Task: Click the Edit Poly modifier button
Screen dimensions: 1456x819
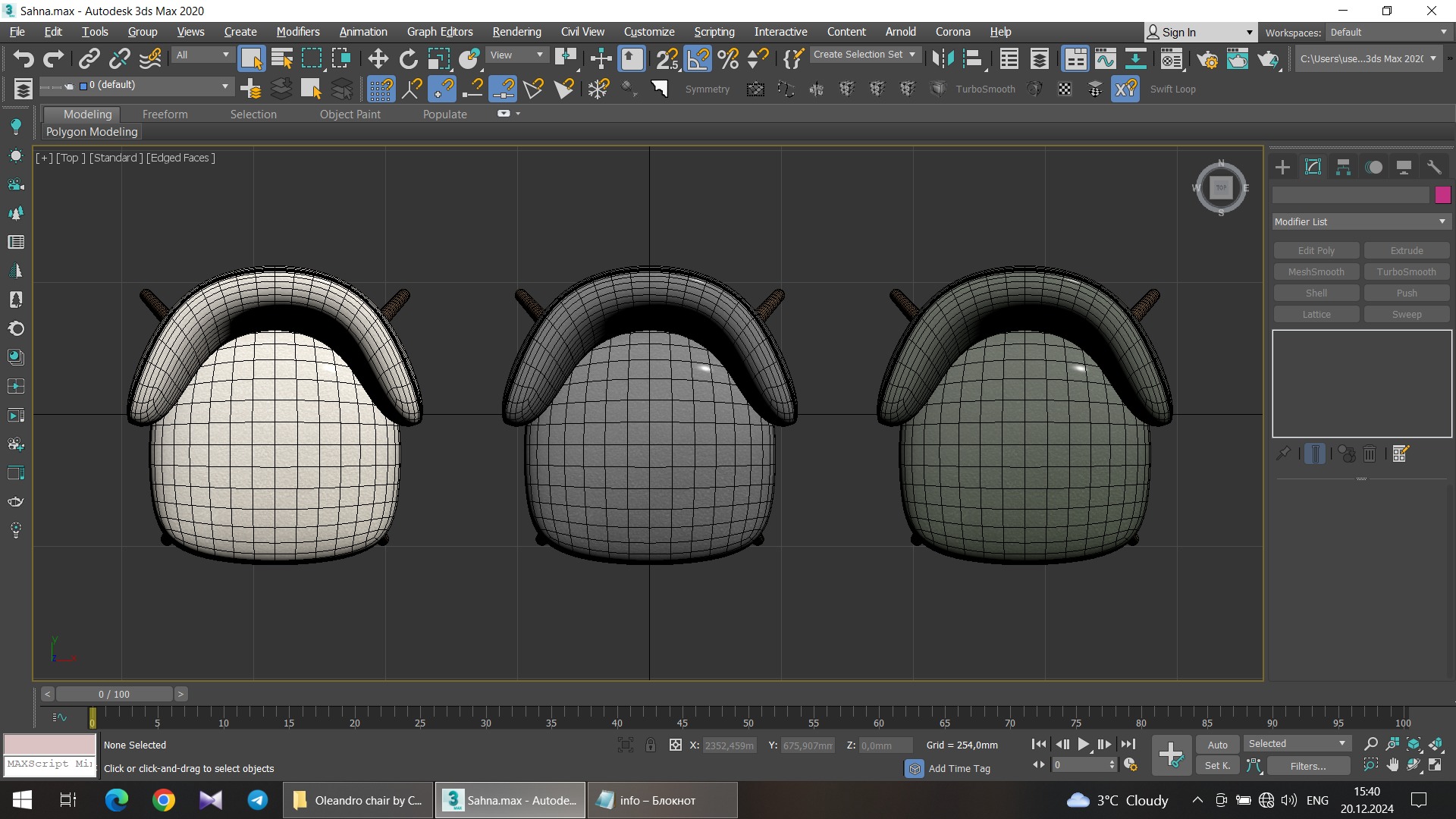Action: pyautogui.click(x=1316, y=250)
